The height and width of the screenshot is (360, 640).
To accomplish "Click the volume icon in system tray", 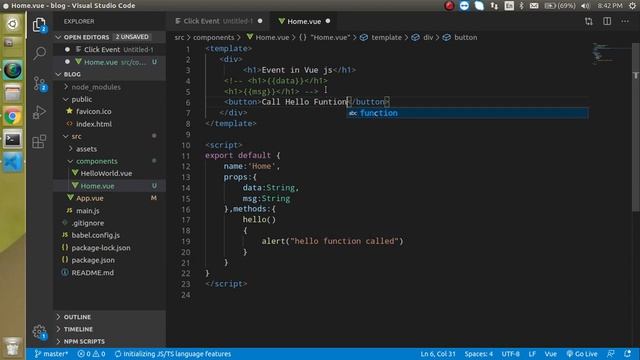I will point(585,6).
